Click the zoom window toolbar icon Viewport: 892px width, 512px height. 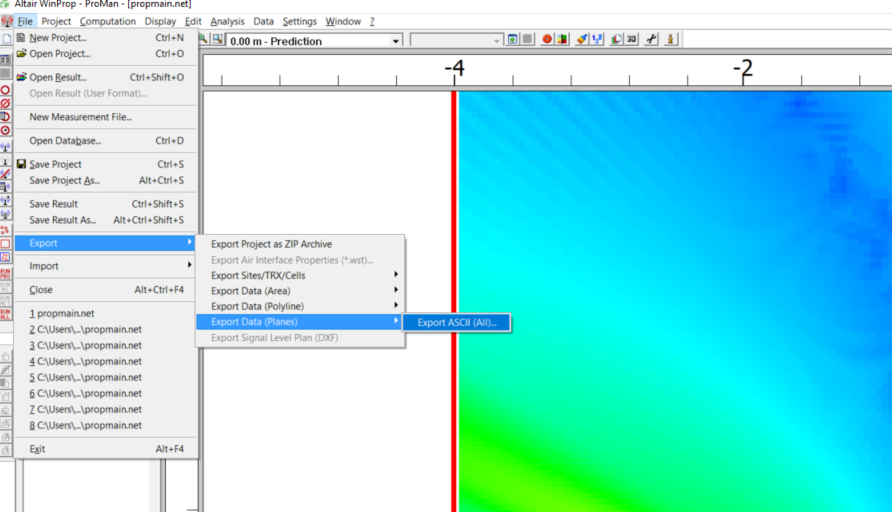217,39
